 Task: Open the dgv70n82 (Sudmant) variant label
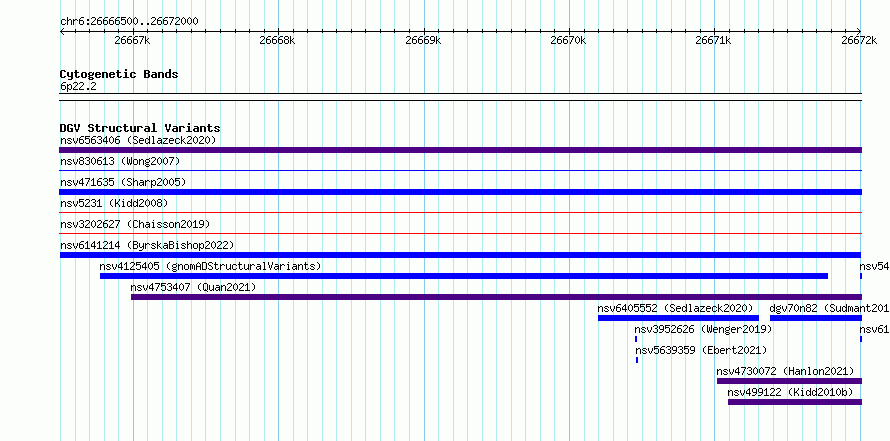(x=829, y=308)
